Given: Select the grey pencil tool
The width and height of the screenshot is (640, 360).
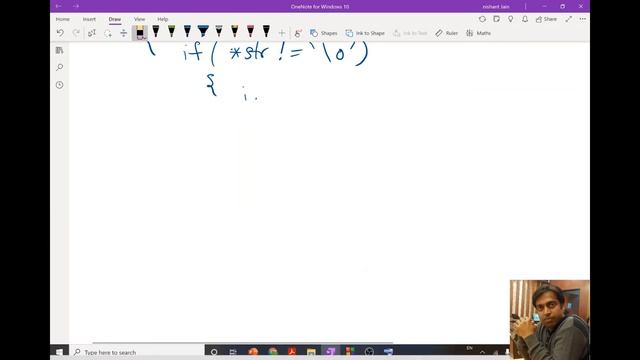Looking at the screenshot, I should pos(219,31).
